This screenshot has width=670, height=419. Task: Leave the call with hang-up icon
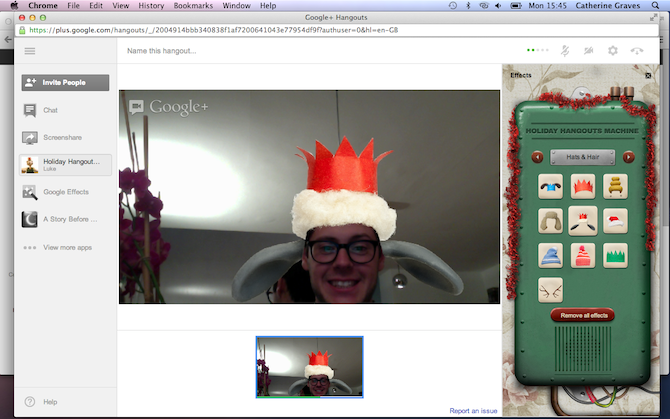tap(637, 51)
